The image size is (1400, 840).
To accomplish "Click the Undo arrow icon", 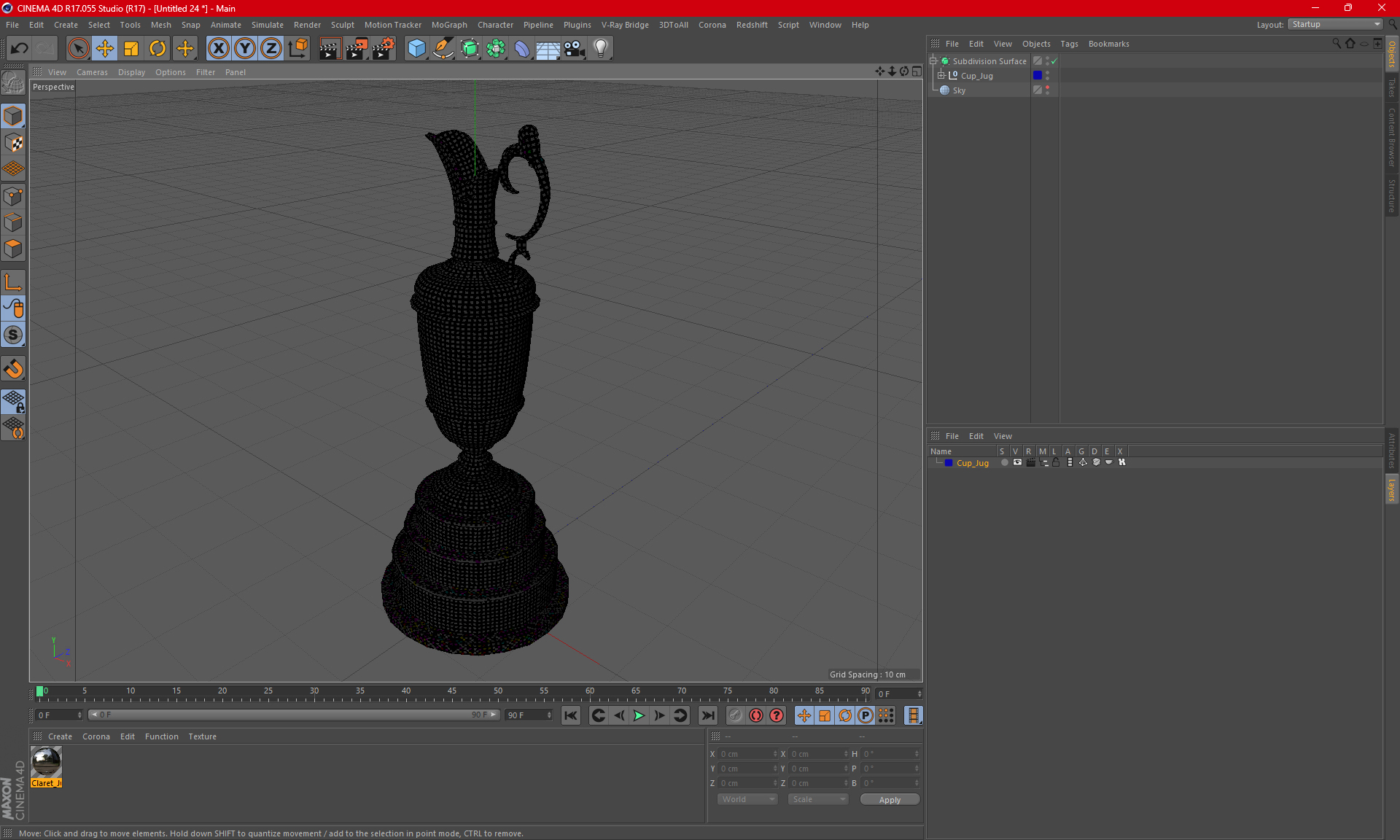I will pyautogui.click(x=19, y=49).
